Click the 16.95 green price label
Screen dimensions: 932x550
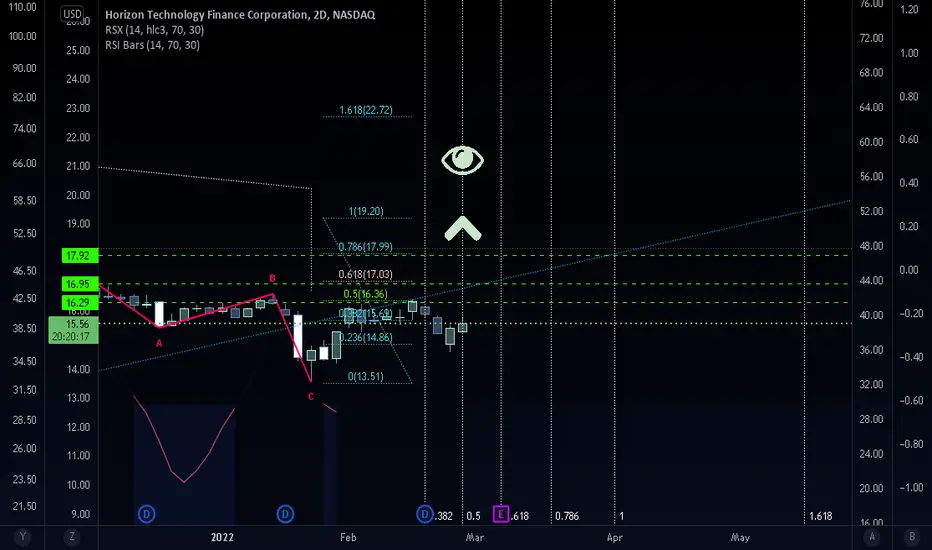pyautogui.click(x=78, y=284)
